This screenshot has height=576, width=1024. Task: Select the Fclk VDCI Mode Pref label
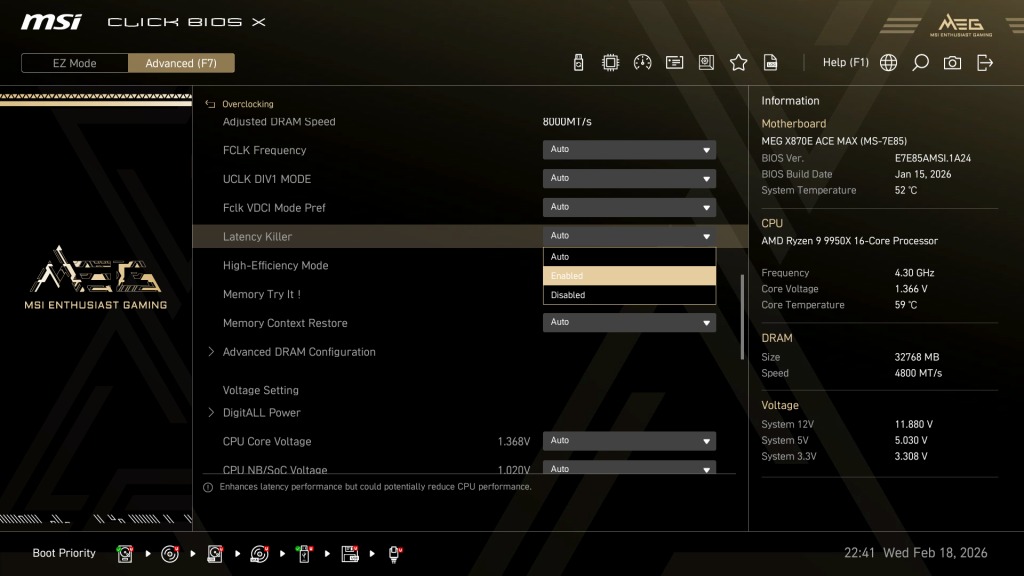coord(274,208)
